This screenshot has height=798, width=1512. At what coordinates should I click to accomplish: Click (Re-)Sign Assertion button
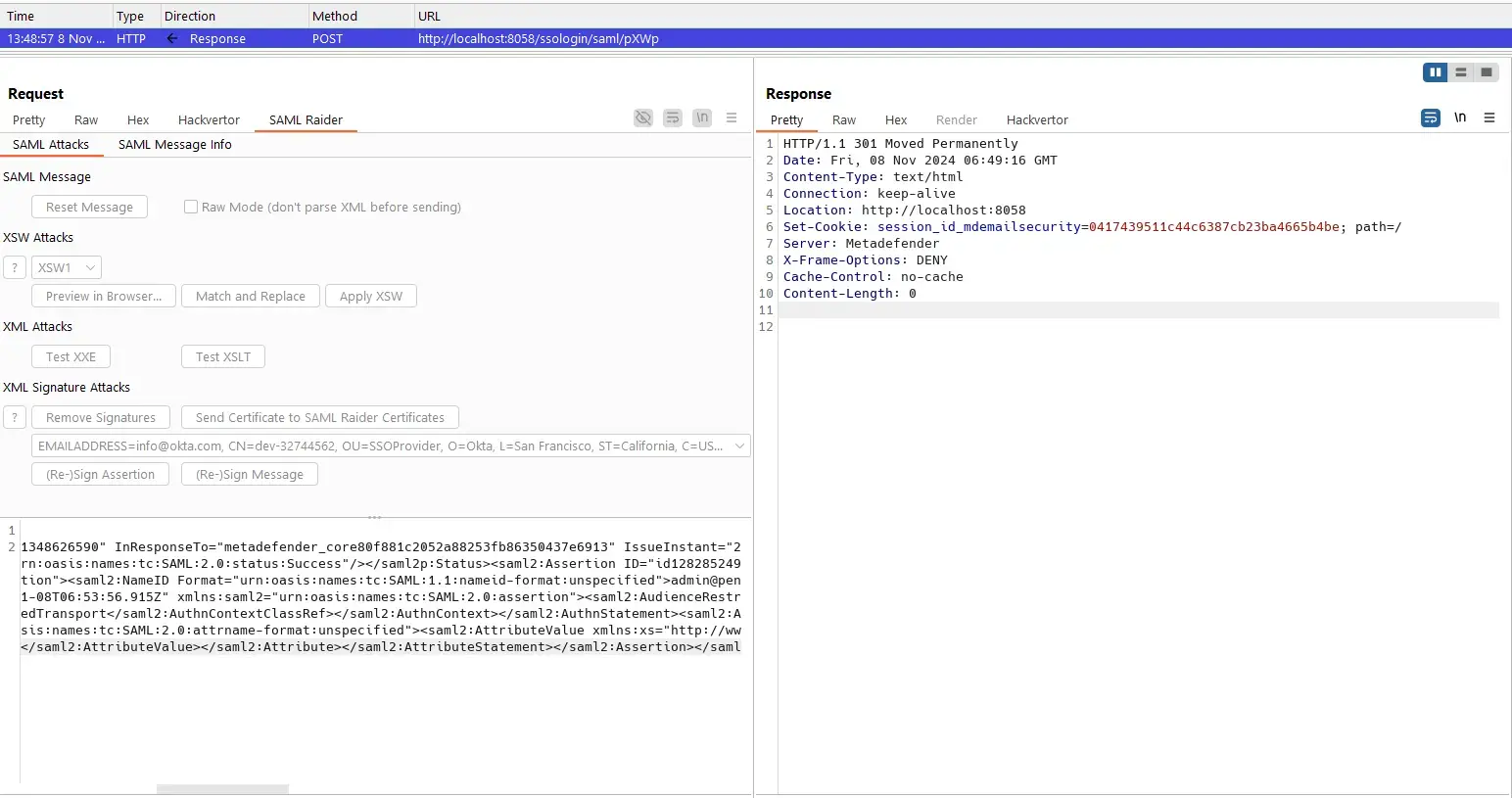tap(100, 474)
